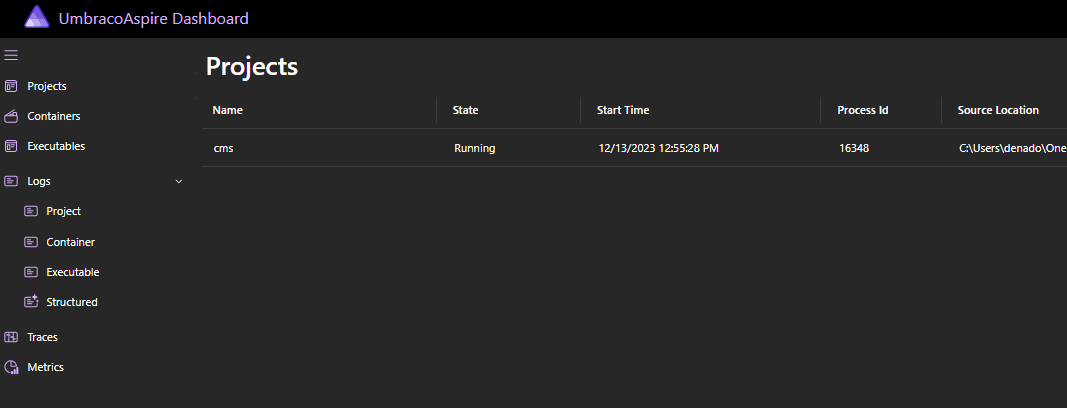The height and width of the screenshot is (408, 1067).
Task: Click the Source Location path of cms
Action: point(1013,148)
